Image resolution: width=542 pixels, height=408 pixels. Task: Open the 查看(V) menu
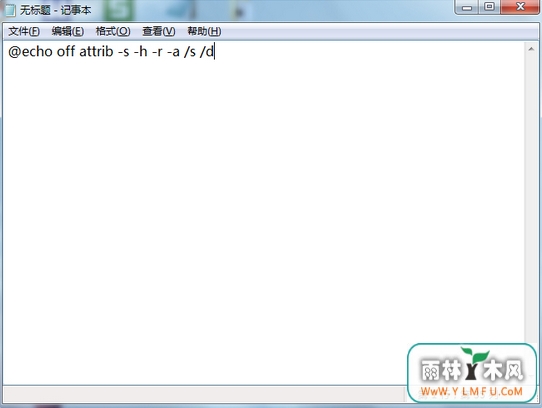point(159,31)
